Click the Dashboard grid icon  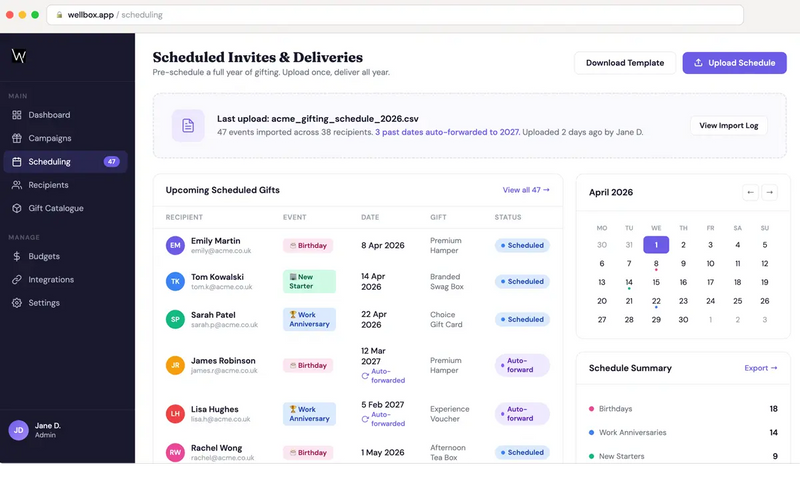(x=17, y=115)
